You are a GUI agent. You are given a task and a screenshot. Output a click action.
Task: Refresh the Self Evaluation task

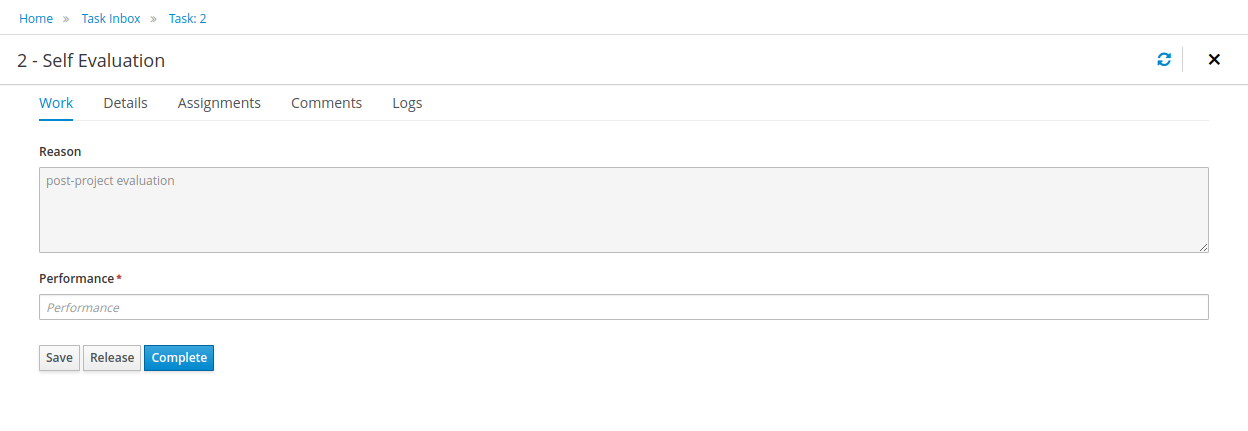click(x=1164, y=60)
